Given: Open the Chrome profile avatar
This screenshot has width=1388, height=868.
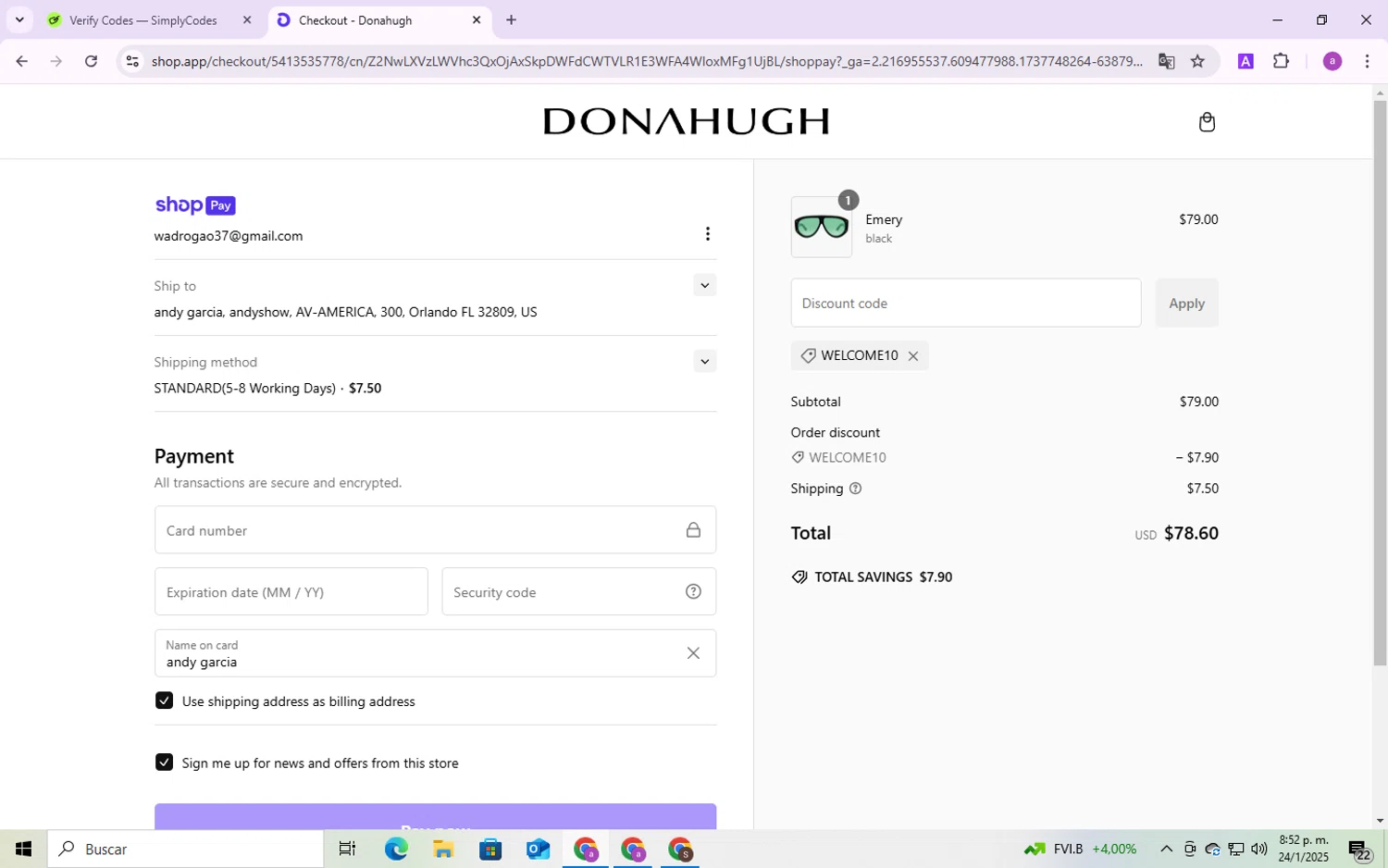Looking at the screenshot, I should (1332, 62).
